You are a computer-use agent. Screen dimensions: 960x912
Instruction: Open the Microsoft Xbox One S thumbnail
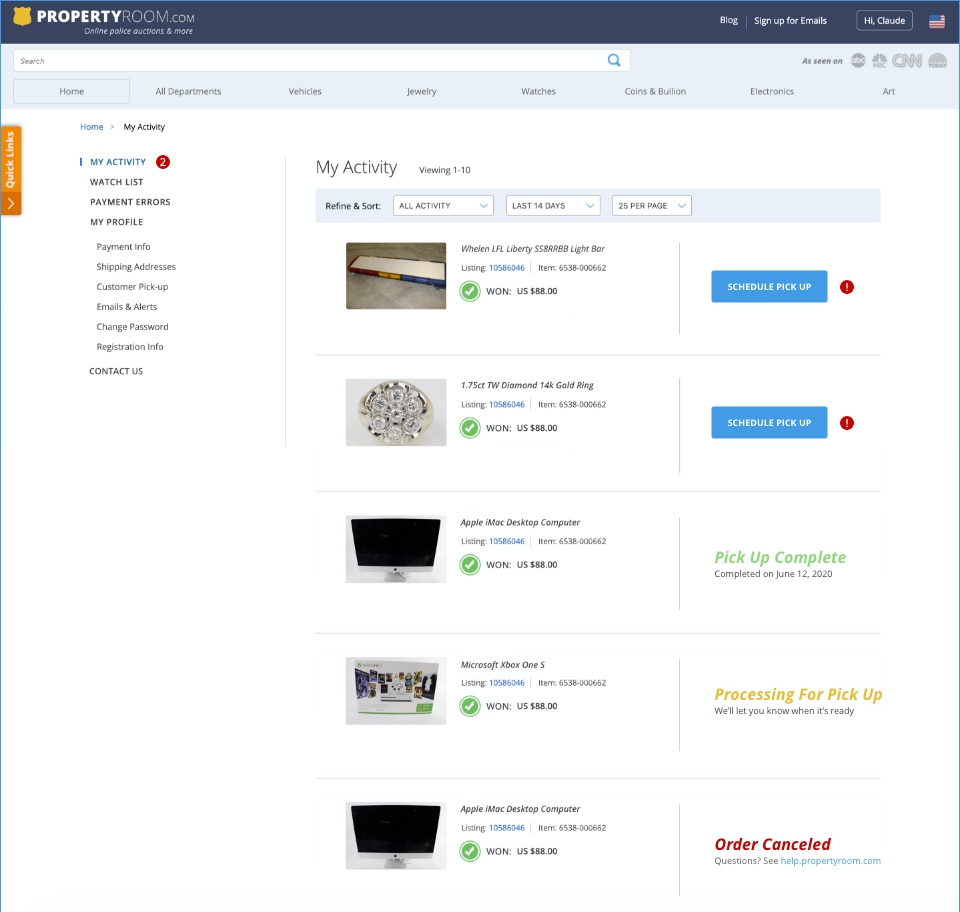point(396,691)
